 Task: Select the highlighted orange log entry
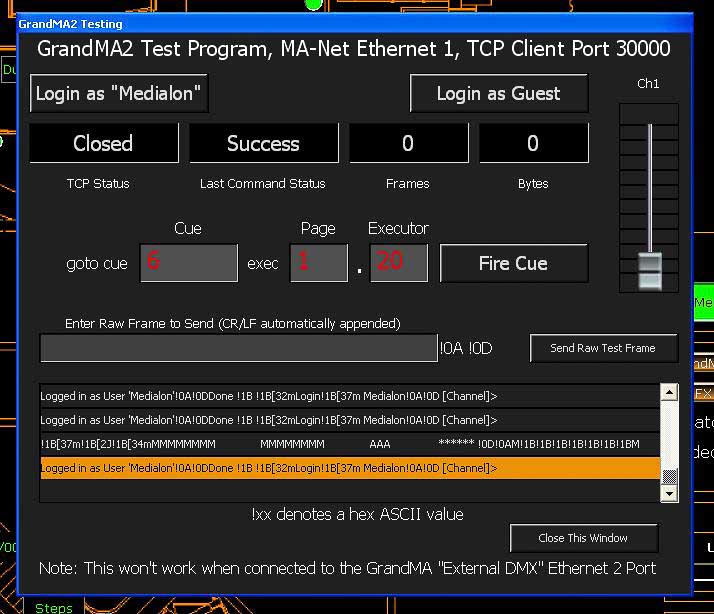[350, 468]
